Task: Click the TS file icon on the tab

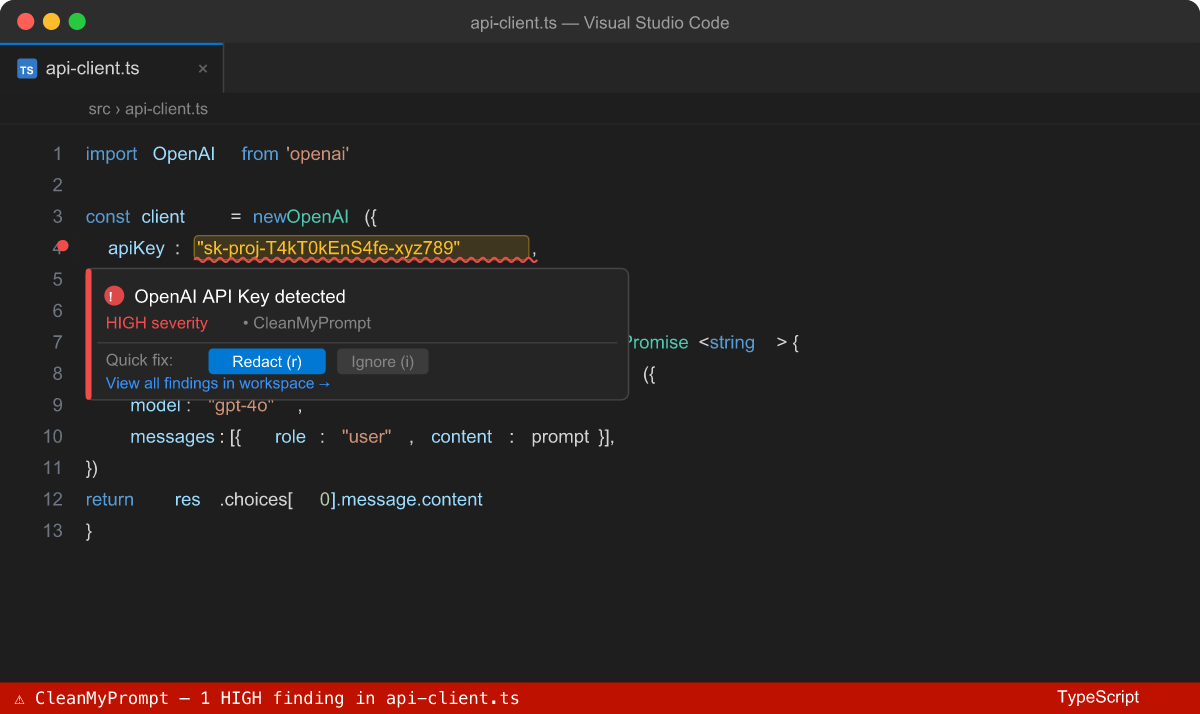Action: [x=27, y=69]
